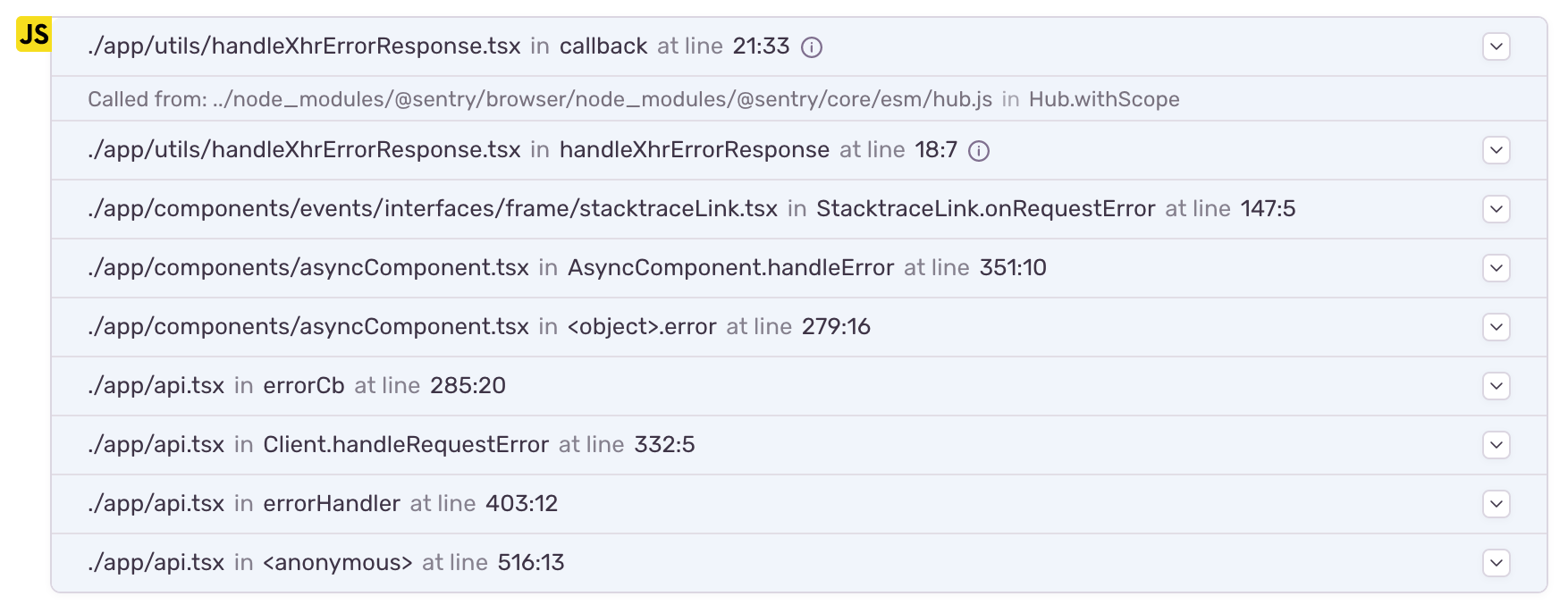Click the errorHandler function name
Image resolution: width=1568 pixels, height=613 pixels.
coord(332,504)
